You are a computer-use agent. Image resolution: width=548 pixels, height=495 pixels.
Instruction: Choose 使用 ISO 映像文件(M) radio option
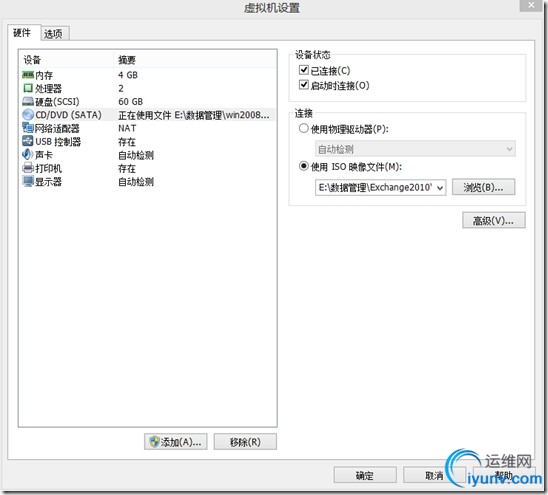point(304,166)
